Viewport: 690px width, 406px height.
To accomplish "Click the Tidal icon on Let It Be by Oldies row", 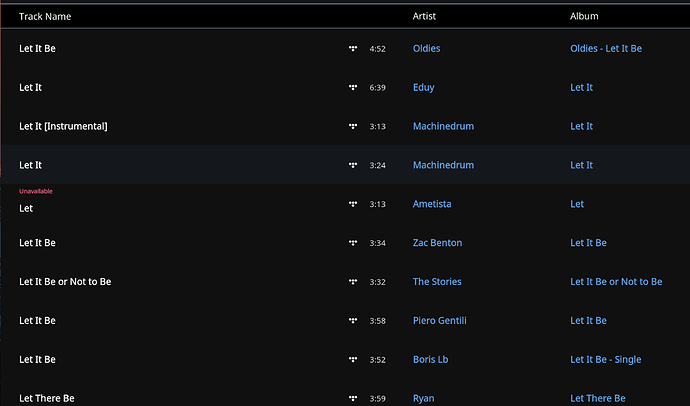I will [353, 48].
